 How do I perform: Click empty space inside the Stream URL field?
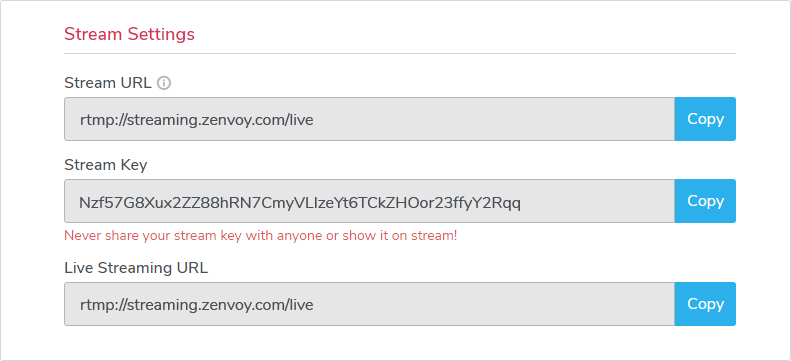coord(494,119)
